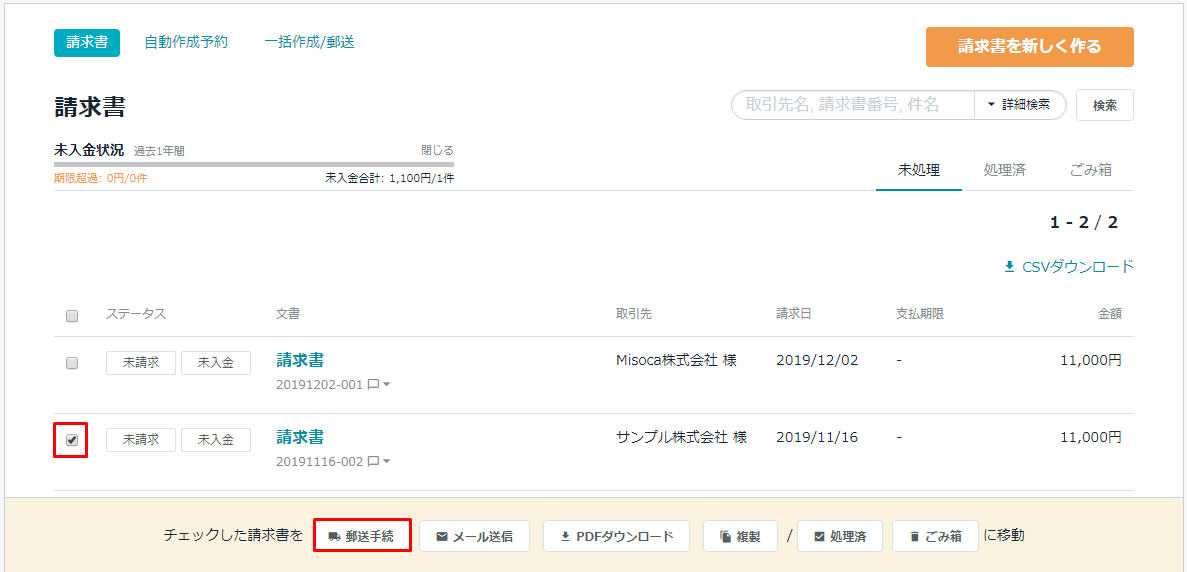The height and width of the screenshot is (572, 1187).
Task: Click 未入金 status for Misoca株式会社
Action: [216, 363]
